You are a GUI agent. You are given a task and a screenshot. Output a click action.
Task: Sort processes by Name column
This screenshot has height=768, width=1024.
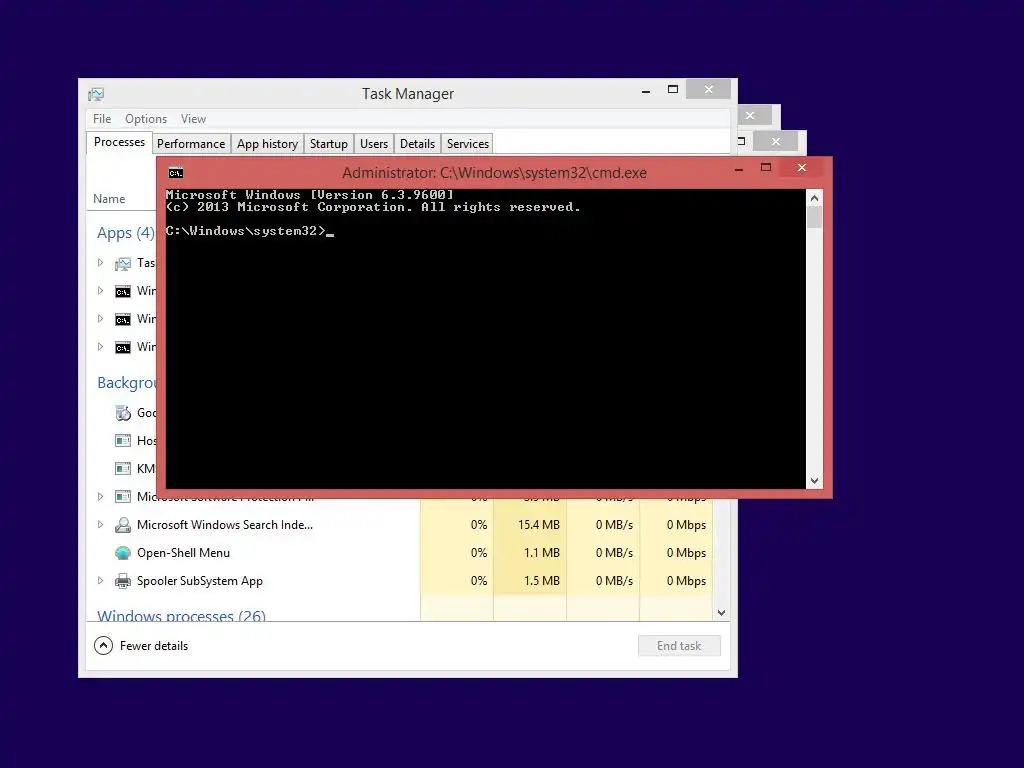(109, 199)
